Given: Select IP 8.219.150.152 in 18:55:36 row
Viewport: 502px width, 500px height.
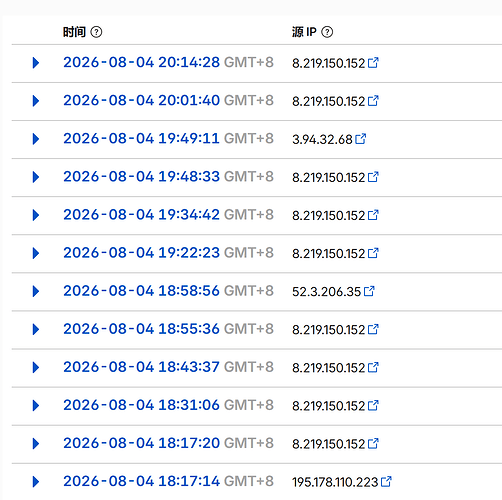Looking at the screenshot, I should [x=329, y=330].
